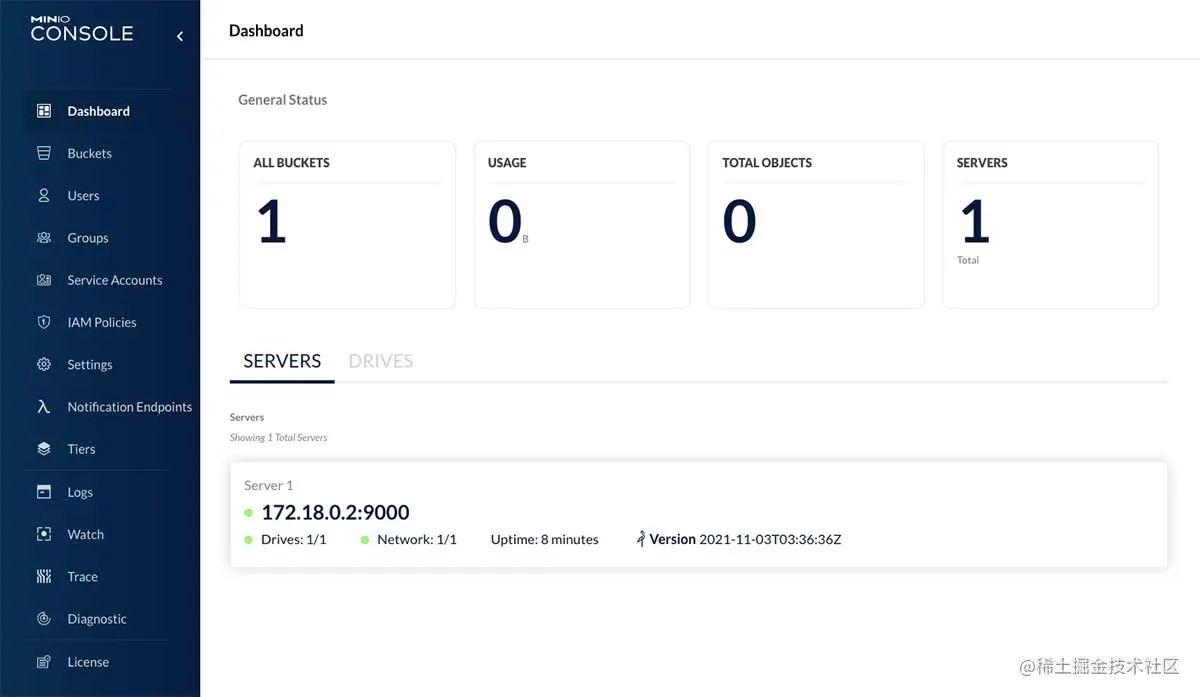
Task: Click the green status dot beside server address
Action: (x=248, y=513)
